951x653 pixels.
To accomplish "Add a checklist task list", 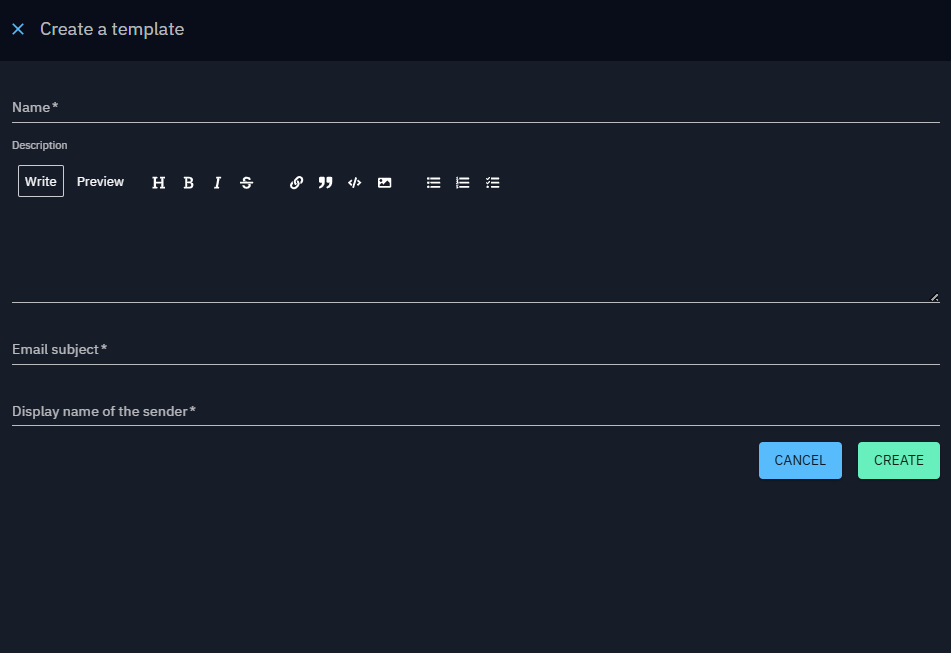I will click(x=492, y=183).
